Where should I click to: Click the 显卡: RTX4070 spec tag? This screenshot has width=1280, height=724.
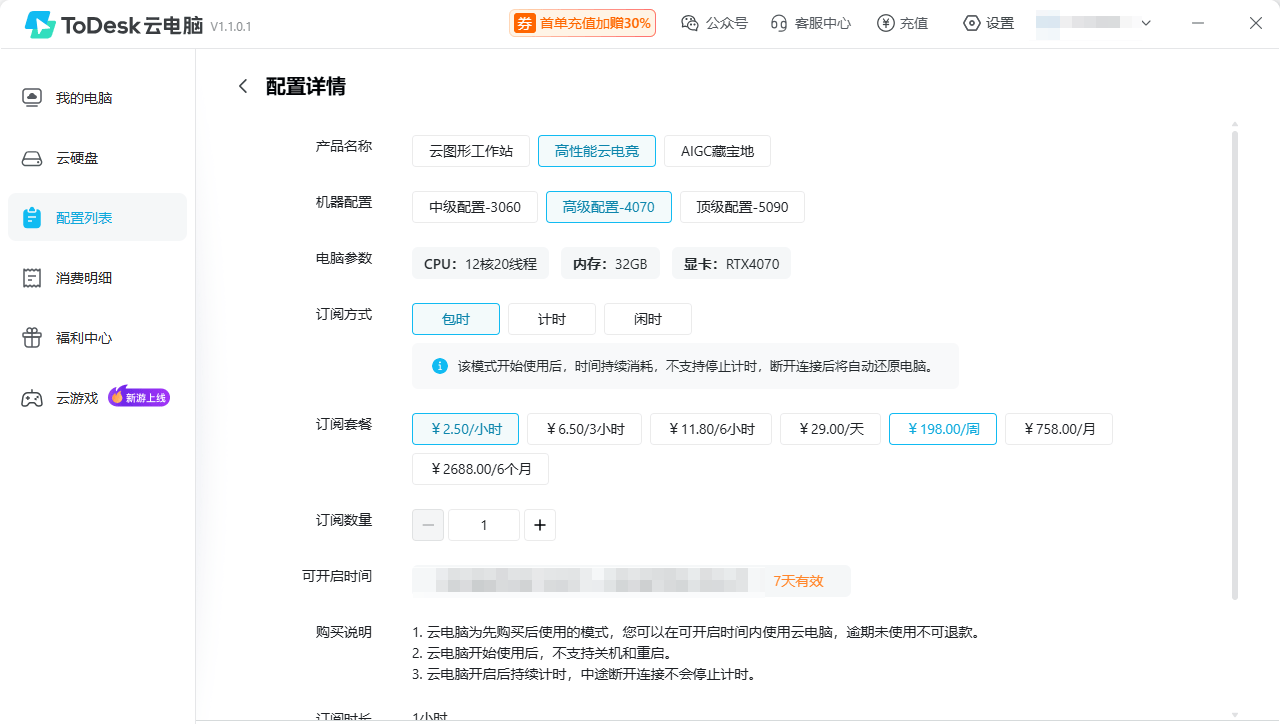pyautogui.click(x=731, y=264)
